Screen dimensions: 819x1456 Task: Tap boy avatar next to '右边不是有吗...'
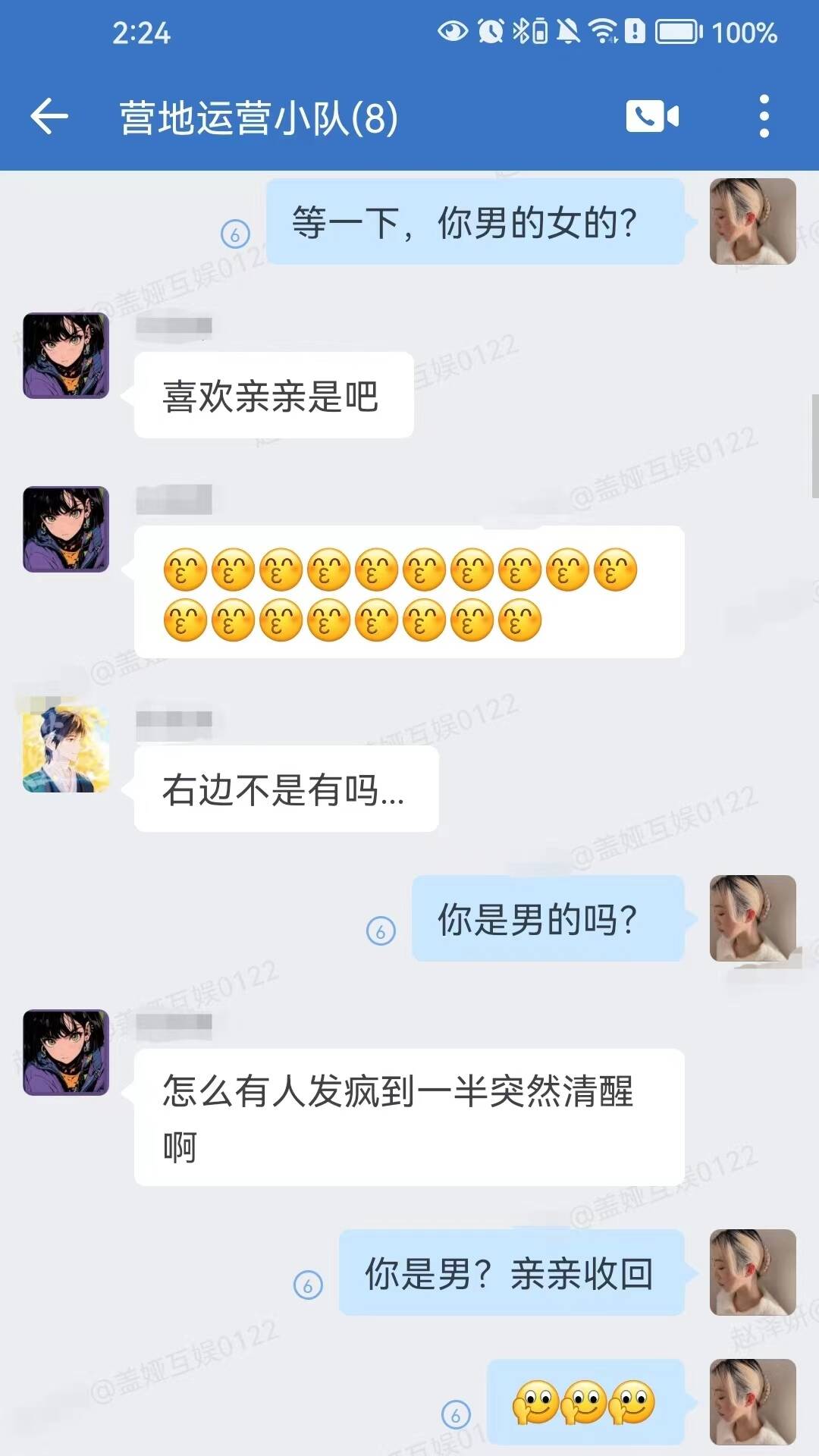[x=66, y=749]
